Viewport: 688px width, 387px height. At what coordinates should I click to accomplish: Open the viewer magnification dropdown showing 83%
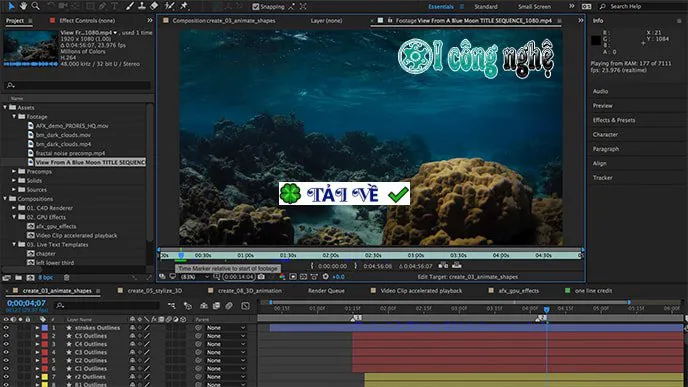[195, 277]
